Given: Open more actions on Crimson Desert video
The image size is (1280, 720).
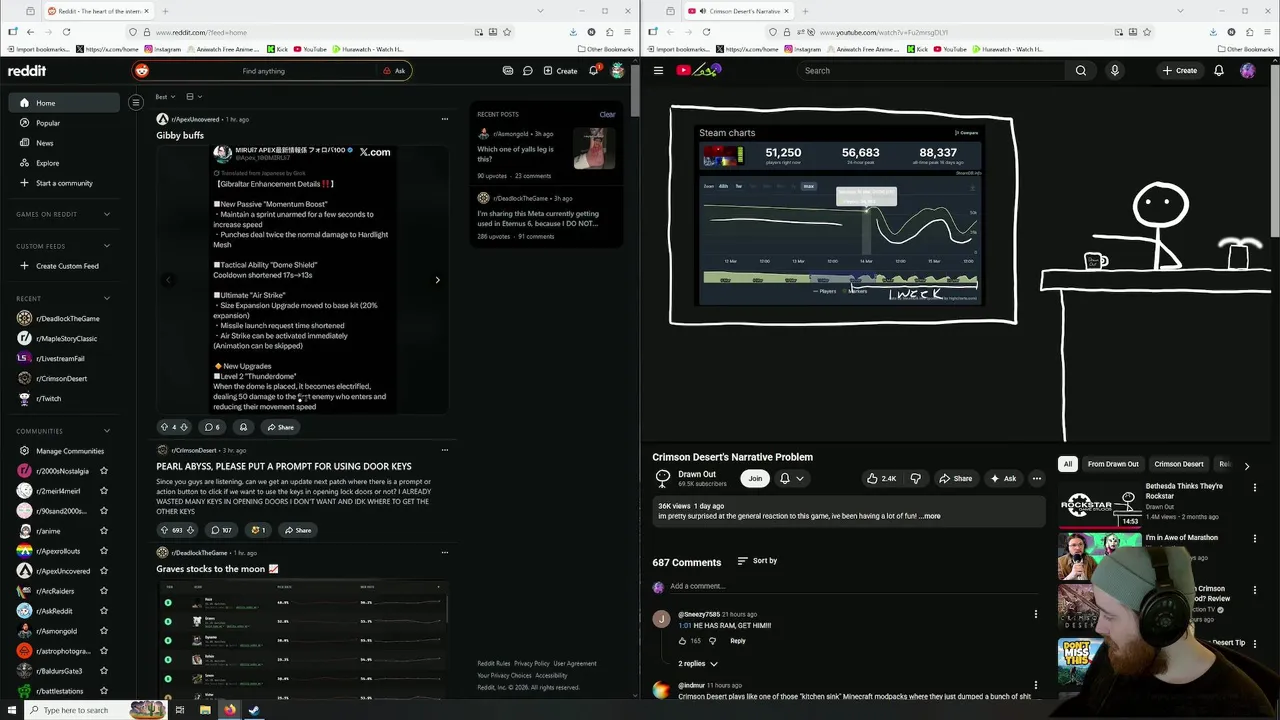Looking at the screenshot, I should click(x=1037, y=478).
